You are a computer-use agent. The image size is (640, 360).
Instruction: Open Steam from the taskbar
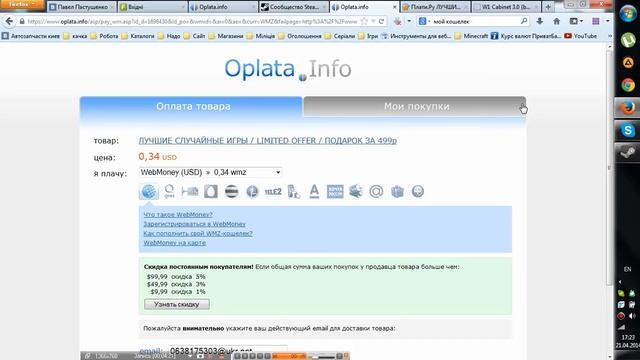tap(627, 153)
